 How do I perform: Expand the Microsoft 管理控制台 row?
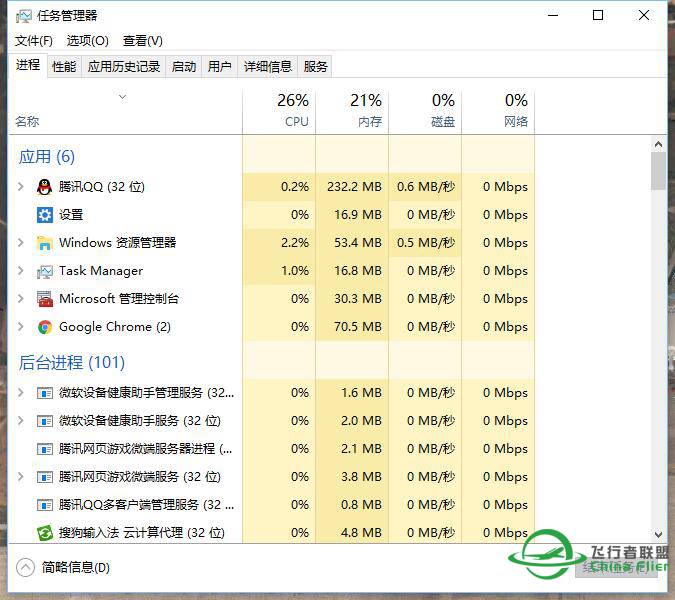click(x=20, y=298)
